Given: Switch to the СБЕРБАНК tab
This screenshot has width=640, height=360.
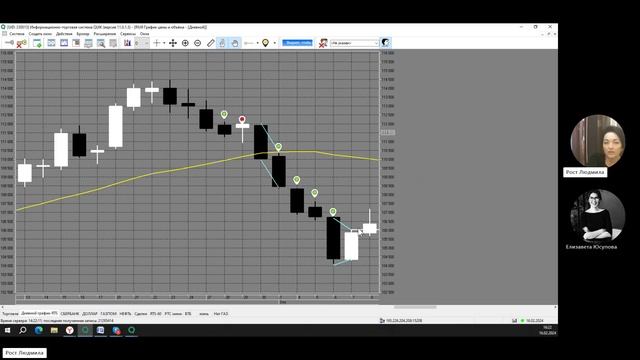Looking at the screenshot, I should pyautogui.click(x=70, y=314).
